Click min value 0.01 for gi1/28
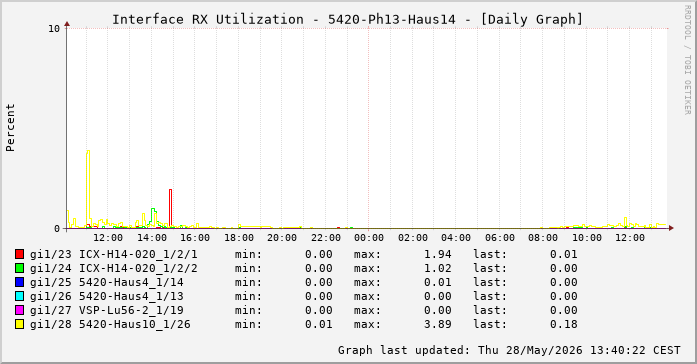 coord(319,324)
